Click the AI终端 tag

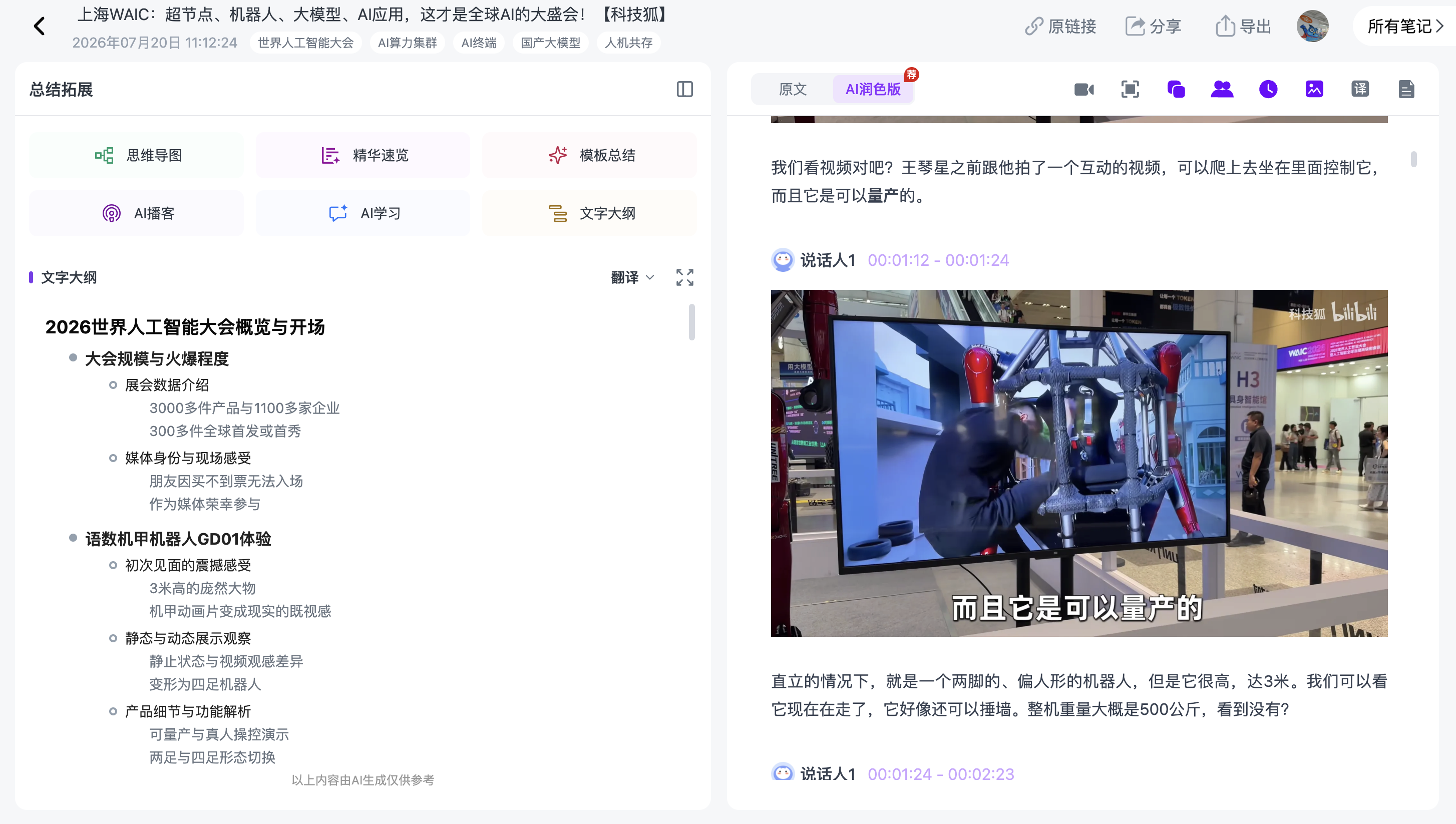[479, 43]
